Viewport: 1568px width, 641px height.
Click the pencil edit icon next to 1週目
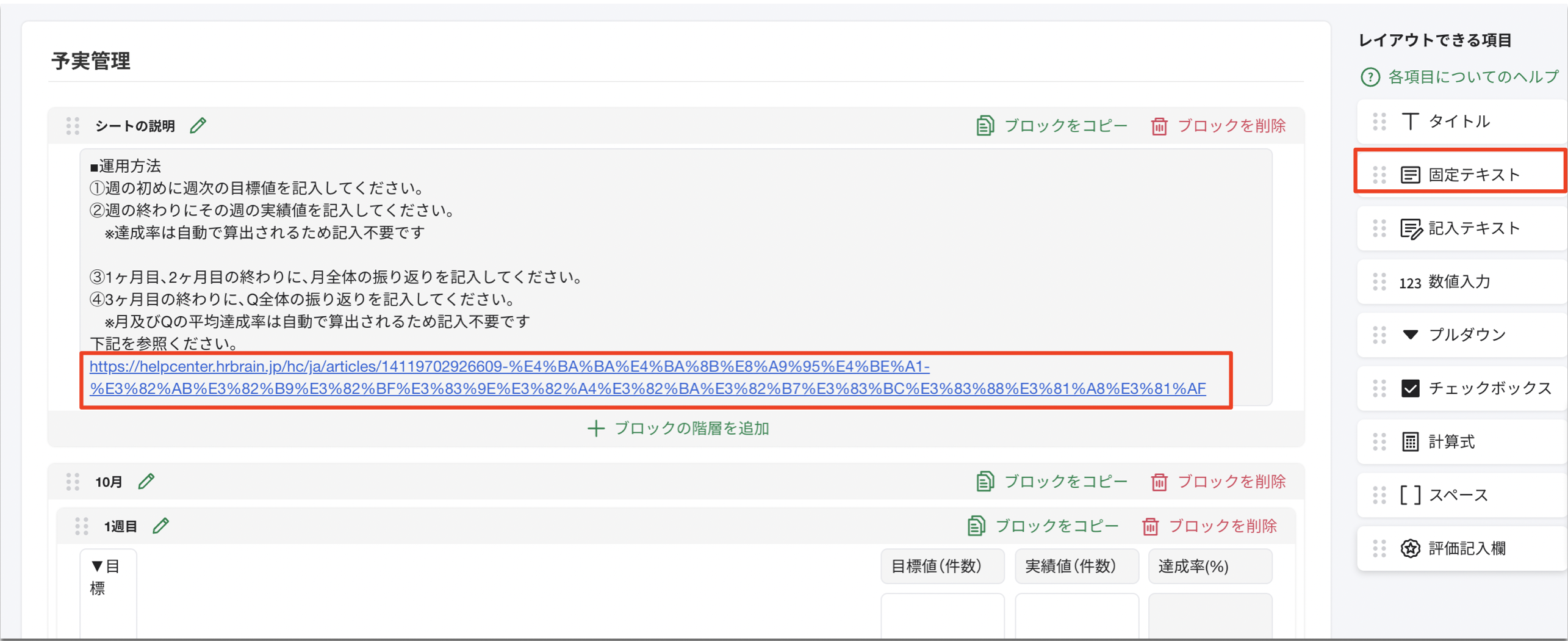tap(160, 526)
